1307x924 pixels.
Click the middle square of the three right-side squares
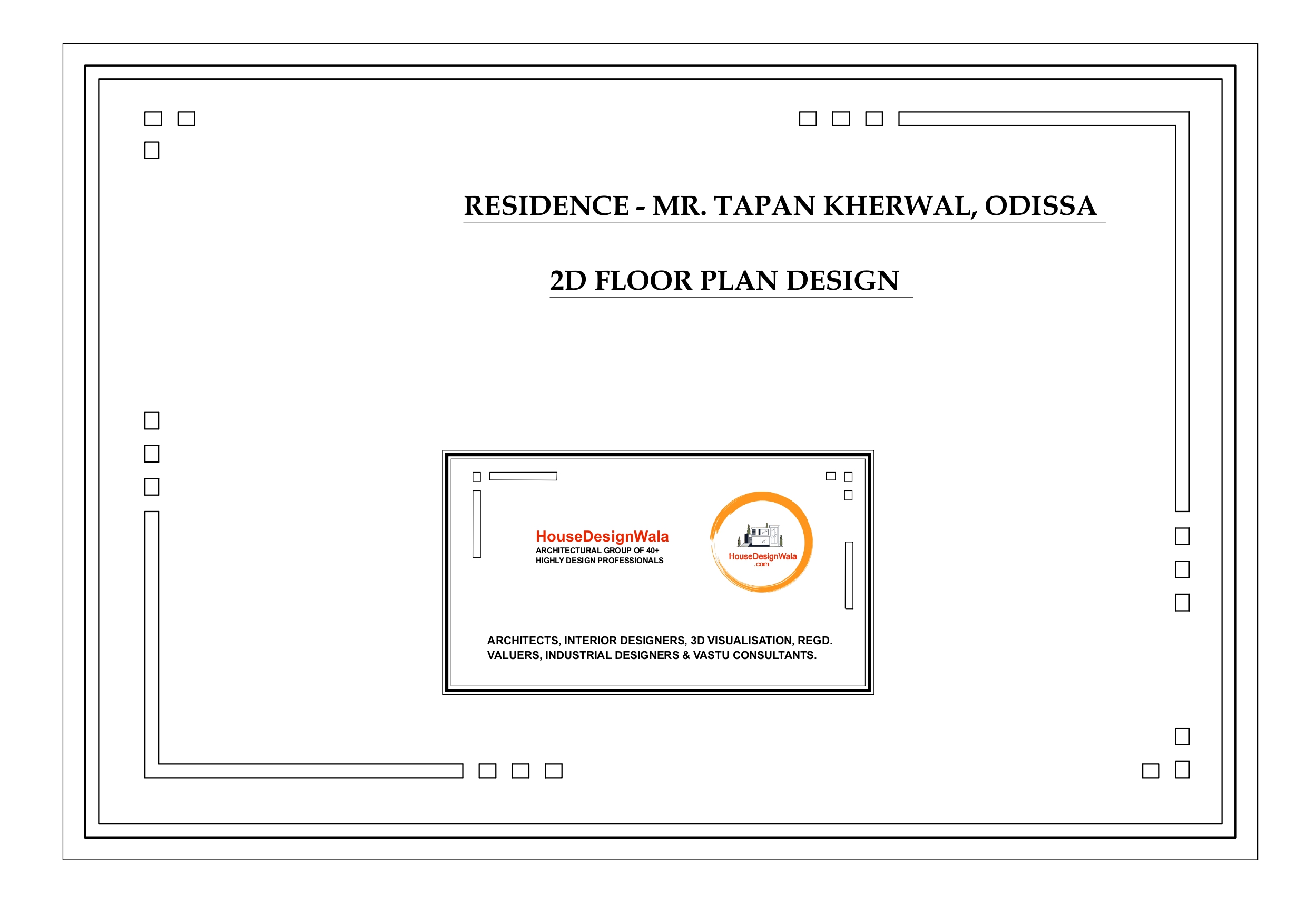(1182, 569)
